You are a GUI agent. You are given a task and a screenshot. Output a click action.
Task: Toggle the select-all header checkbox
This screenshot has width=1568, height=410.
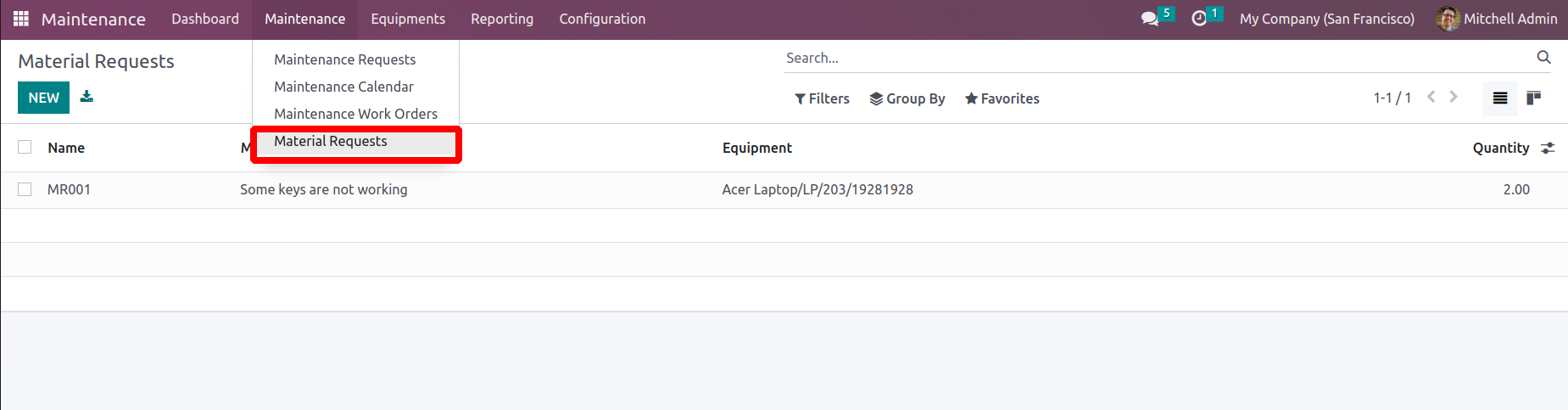(x=25, y=147)
